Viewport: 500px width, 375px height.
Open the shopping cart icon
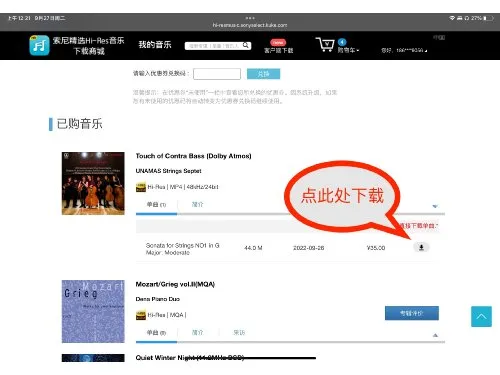(x=325, y=45)
